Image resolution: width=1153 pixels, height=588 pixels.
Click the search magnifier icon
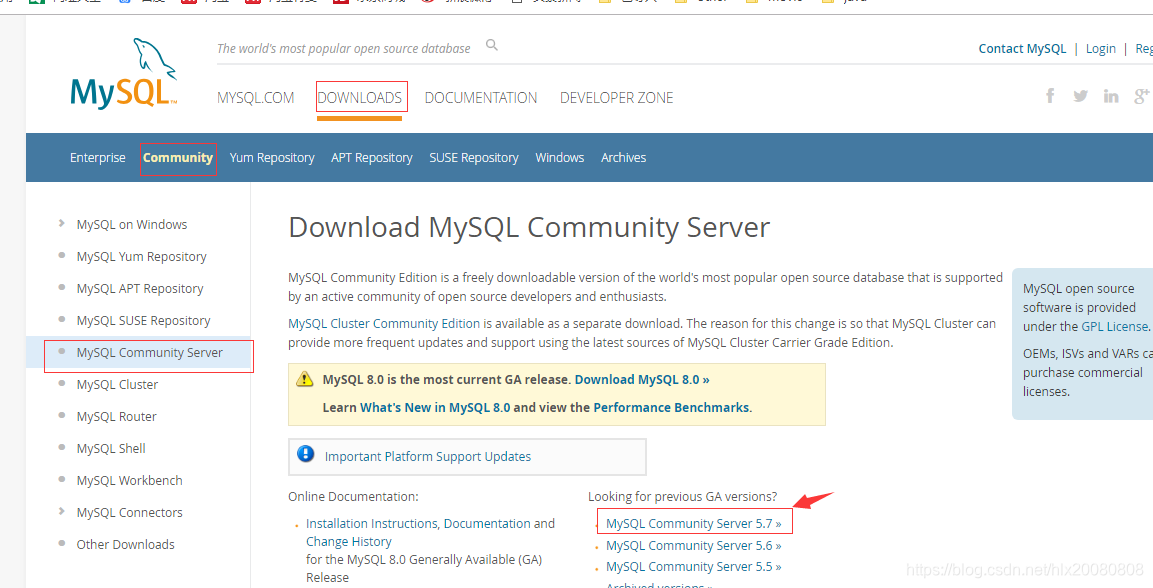(492, 46)
